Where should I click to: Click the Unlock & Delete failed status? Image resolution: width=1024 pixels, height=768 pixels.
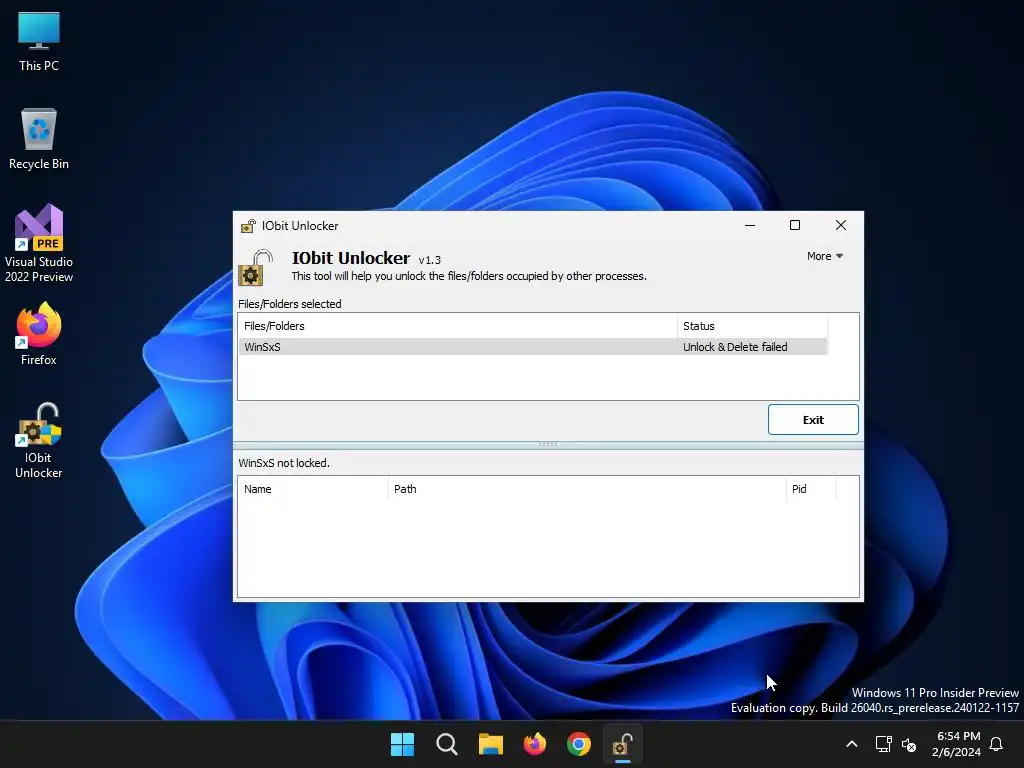pos(735,347)
